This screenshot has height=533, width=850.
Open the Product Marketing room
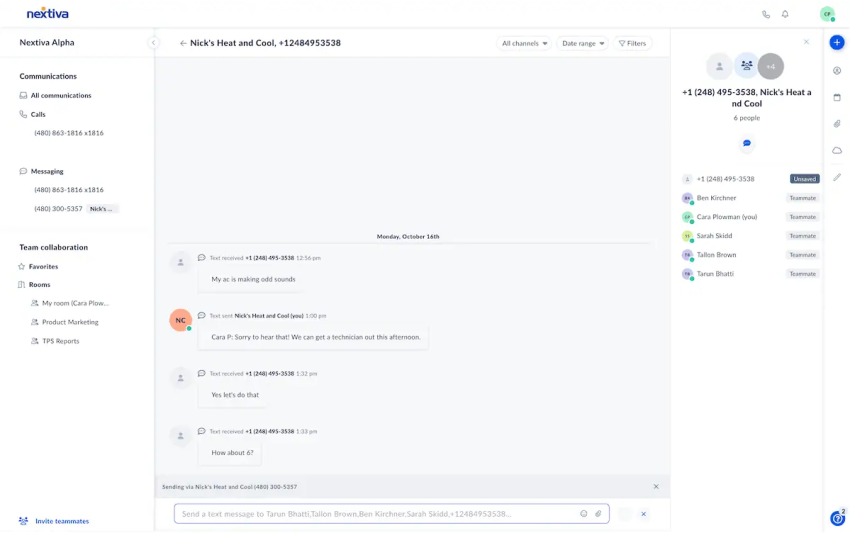(70, 322)
